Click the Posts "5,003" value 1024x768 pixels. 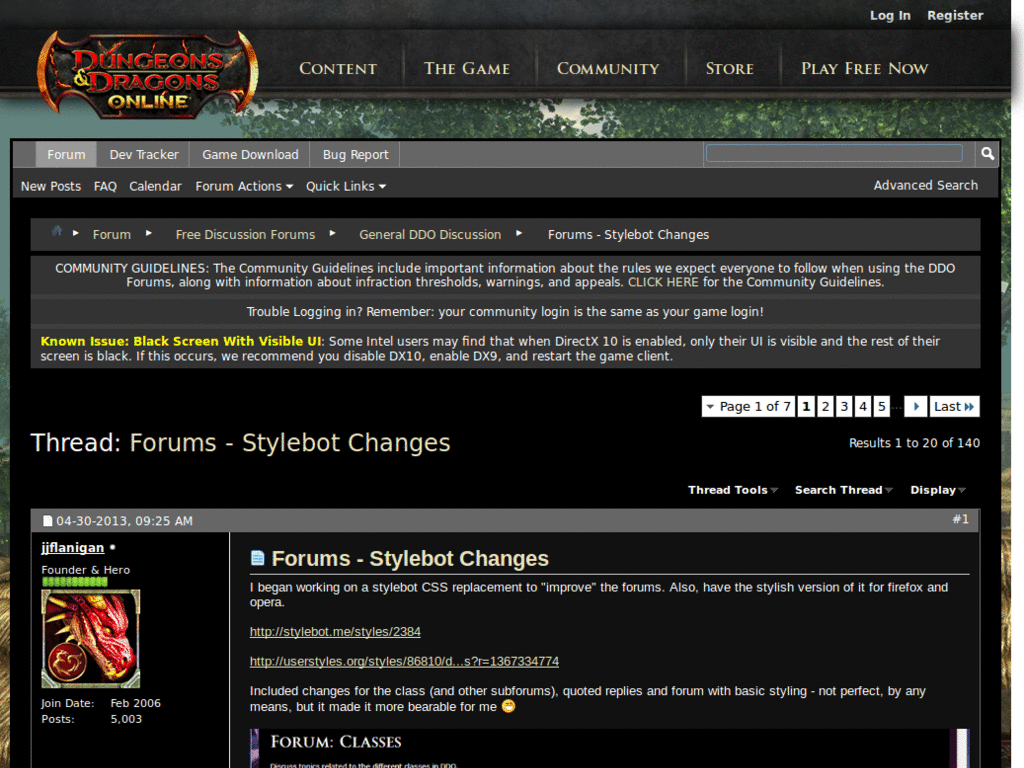[x=126, y=719]
